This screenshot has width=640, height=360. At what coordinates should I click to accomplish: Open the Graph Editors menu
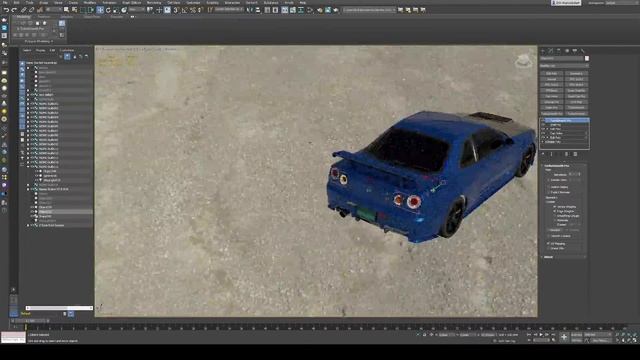point(132,2)
